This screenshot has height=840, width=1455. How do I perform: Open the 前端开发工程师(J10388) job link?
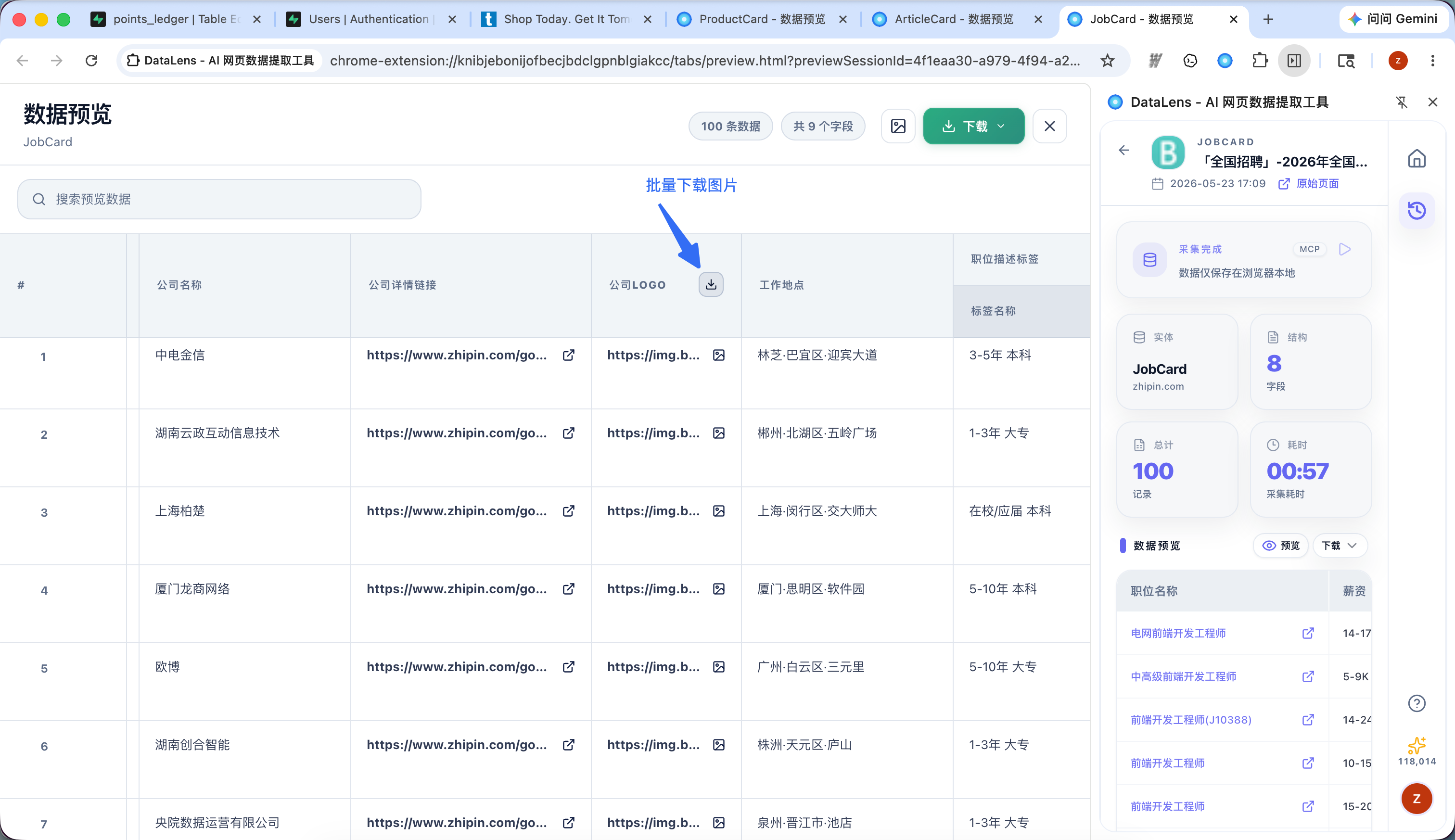click(1191, 720)
